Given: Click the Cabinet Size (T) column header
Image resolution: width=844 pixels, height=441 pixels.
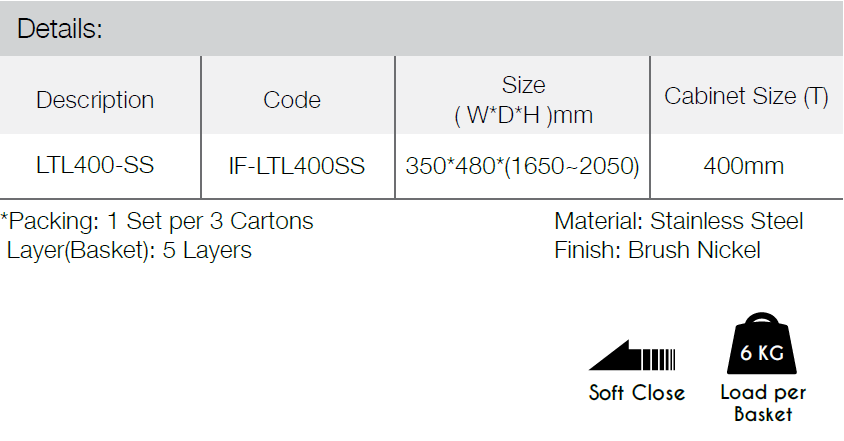Looking at the screenshot, I should point(746,96).
